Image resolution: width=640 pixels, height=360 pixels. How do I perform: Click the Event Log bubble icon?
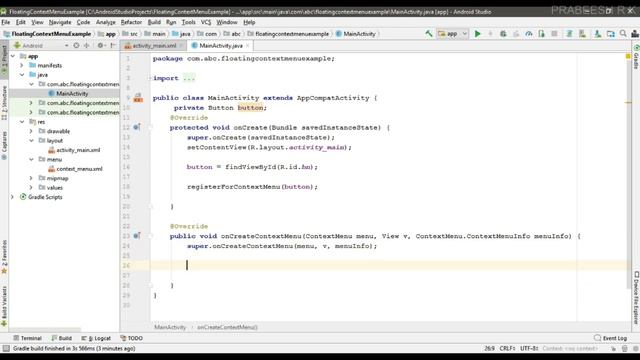pos(597,338)
